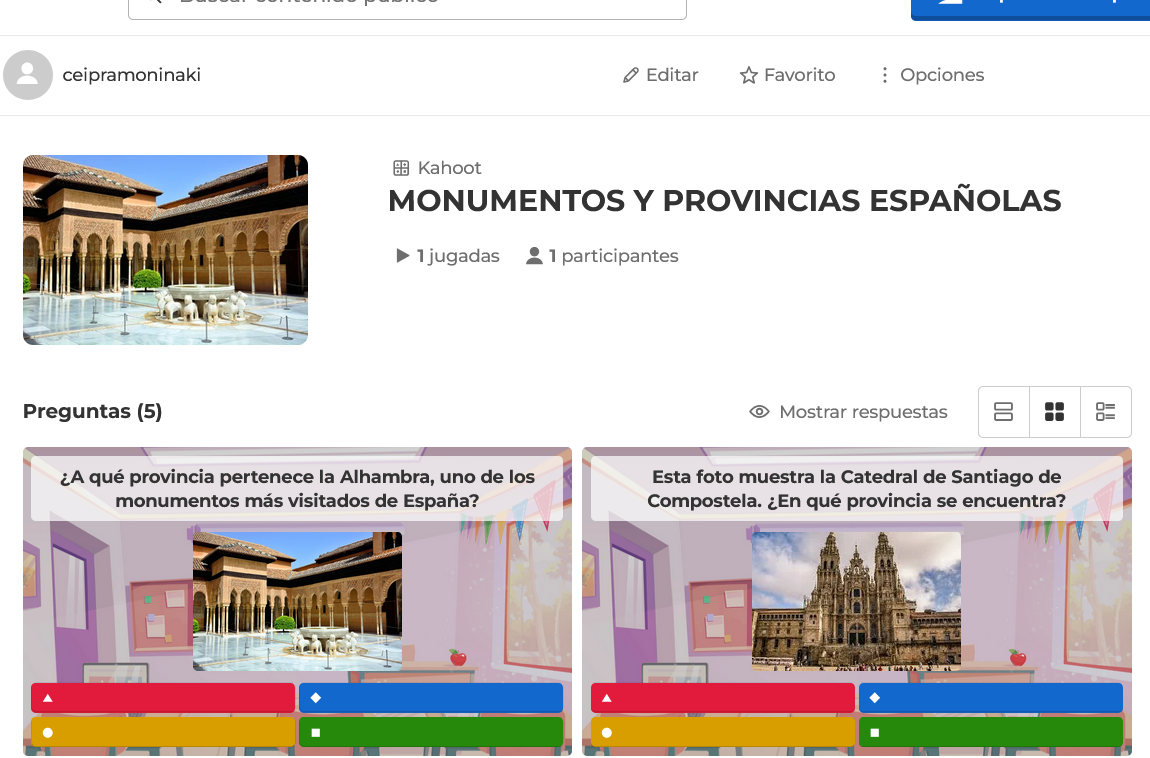Toggle this kahoot as favorite
1150x758 pixels.
pos(786,74)
